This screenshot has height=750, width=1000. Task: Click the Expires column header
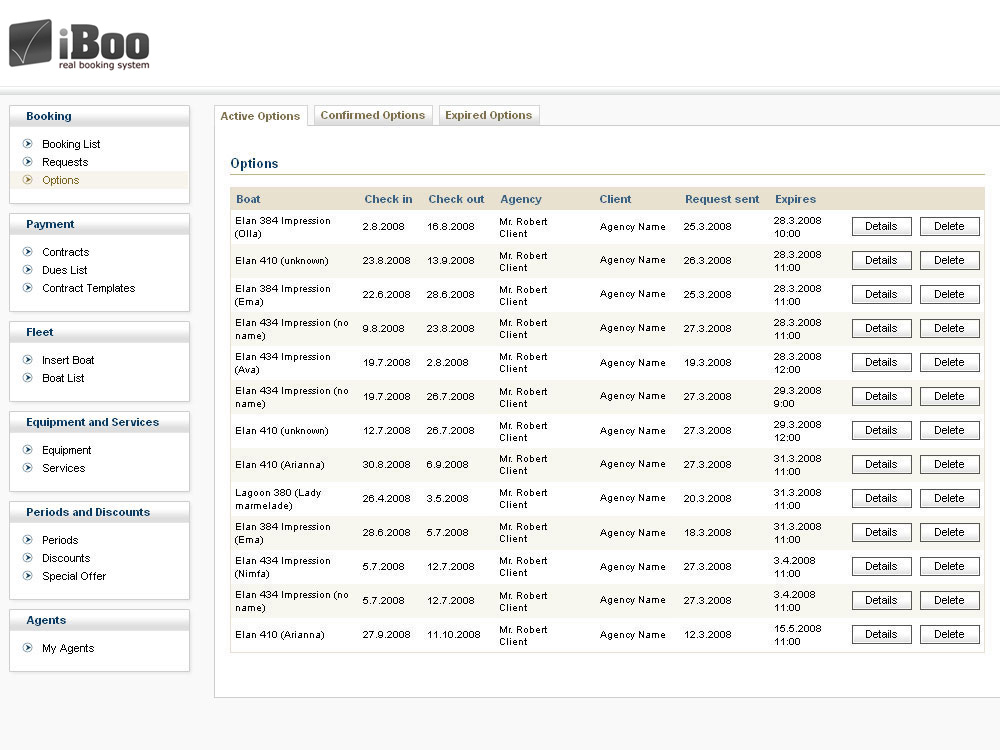(795, 199)
